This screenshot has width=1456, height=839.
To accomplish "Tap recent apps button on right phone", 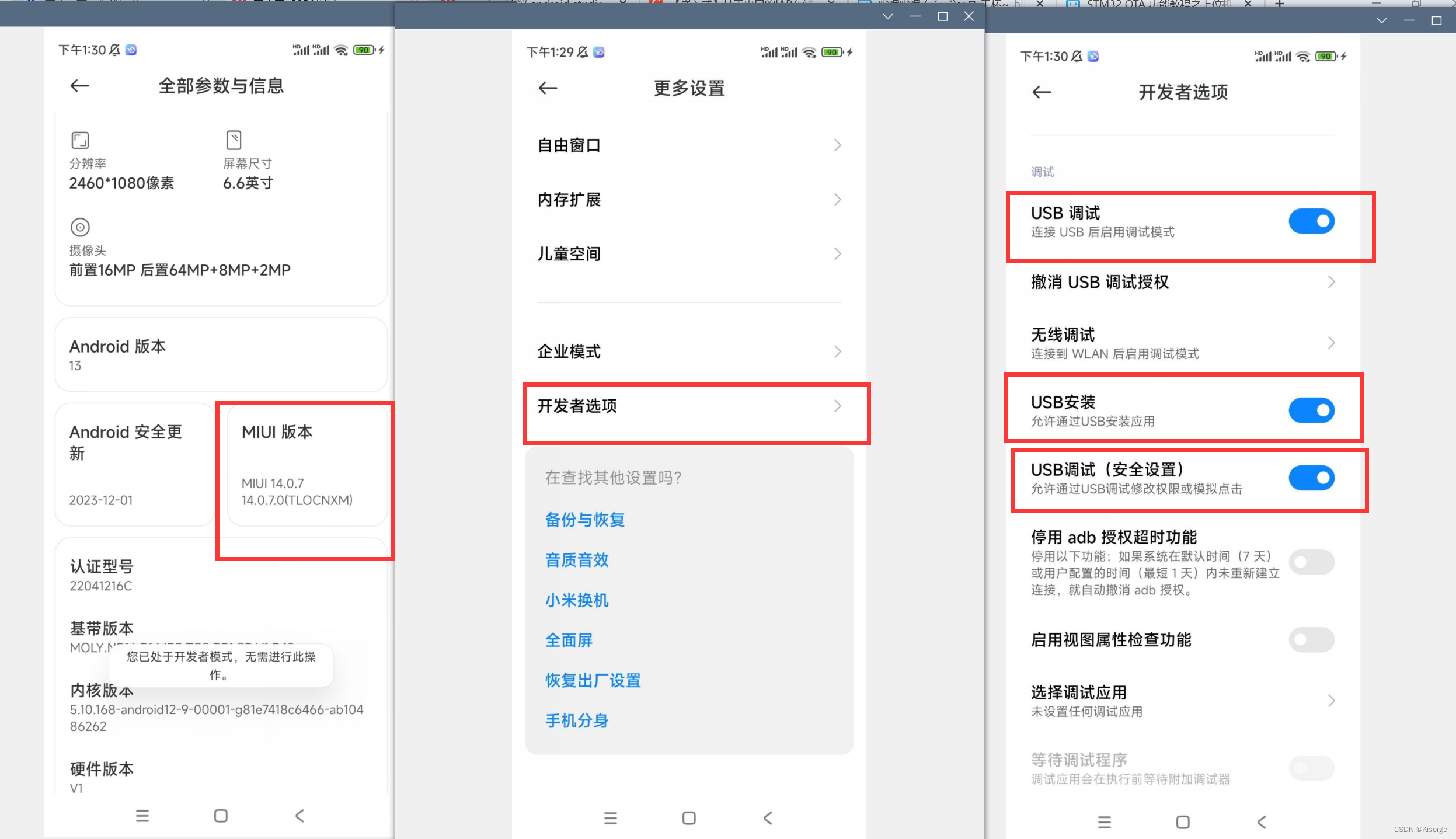I will click(x=1105, y=822).
